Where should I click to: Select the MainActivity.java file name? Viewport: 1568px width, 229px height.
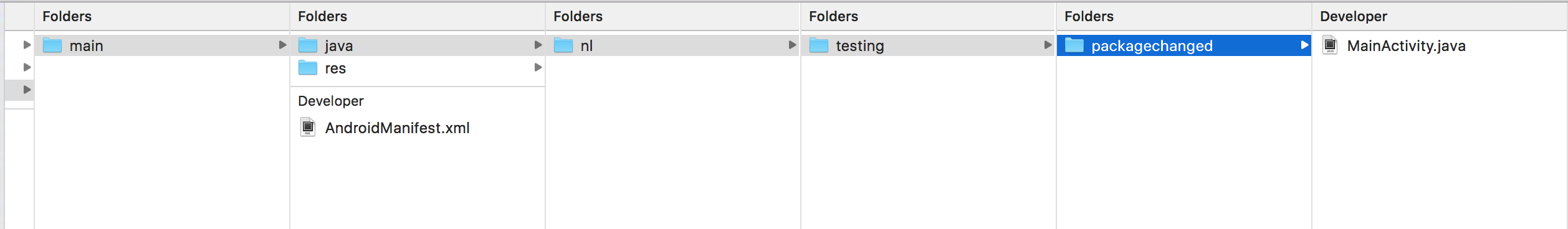(1406, 46)
